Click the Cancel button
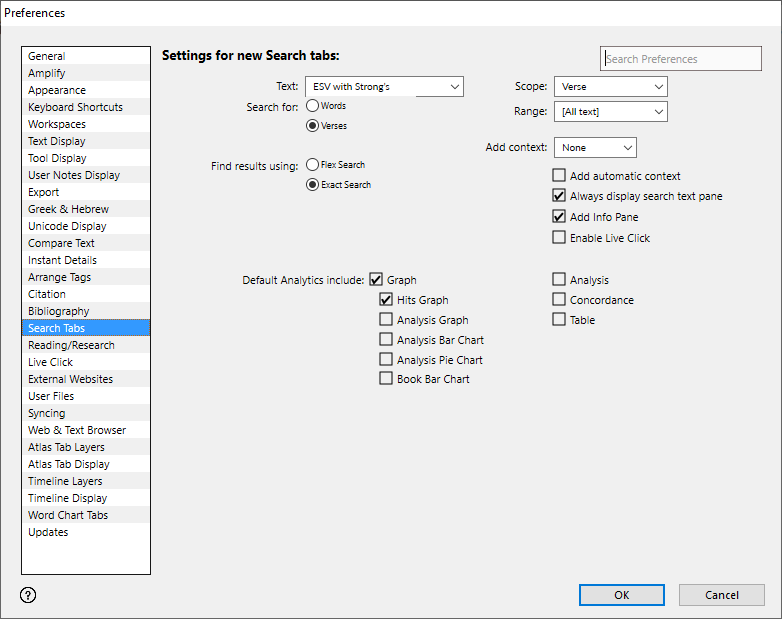The height and width of the screenshot is (619, 782). 721,595
